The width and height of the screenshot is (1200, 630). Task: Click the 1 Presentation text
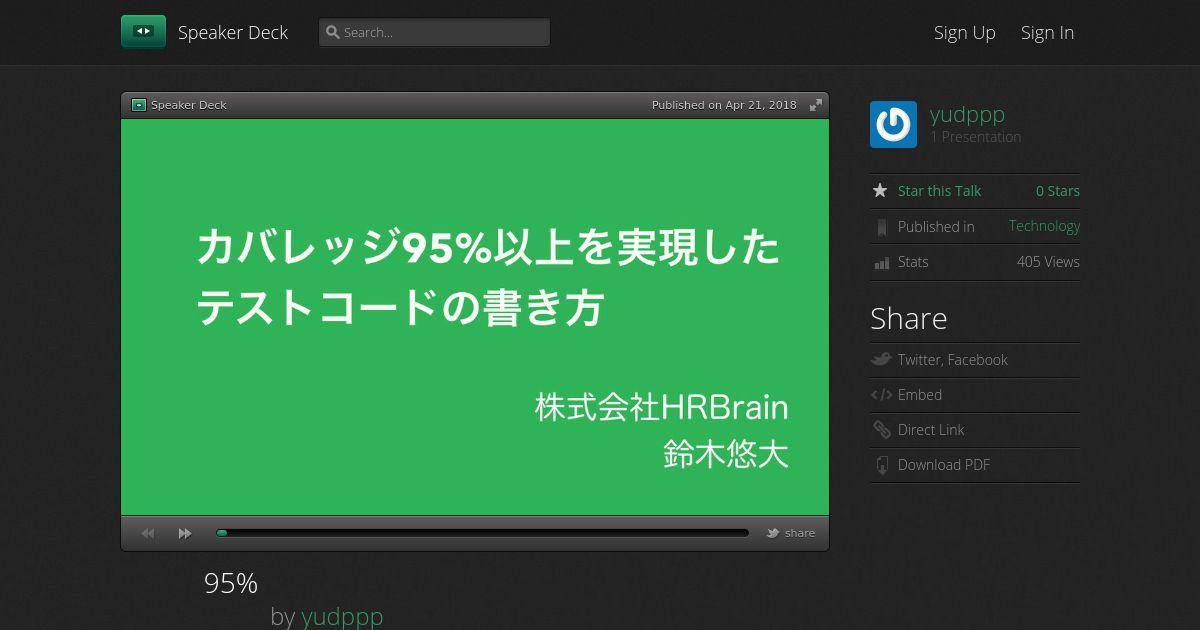[976, 137]
